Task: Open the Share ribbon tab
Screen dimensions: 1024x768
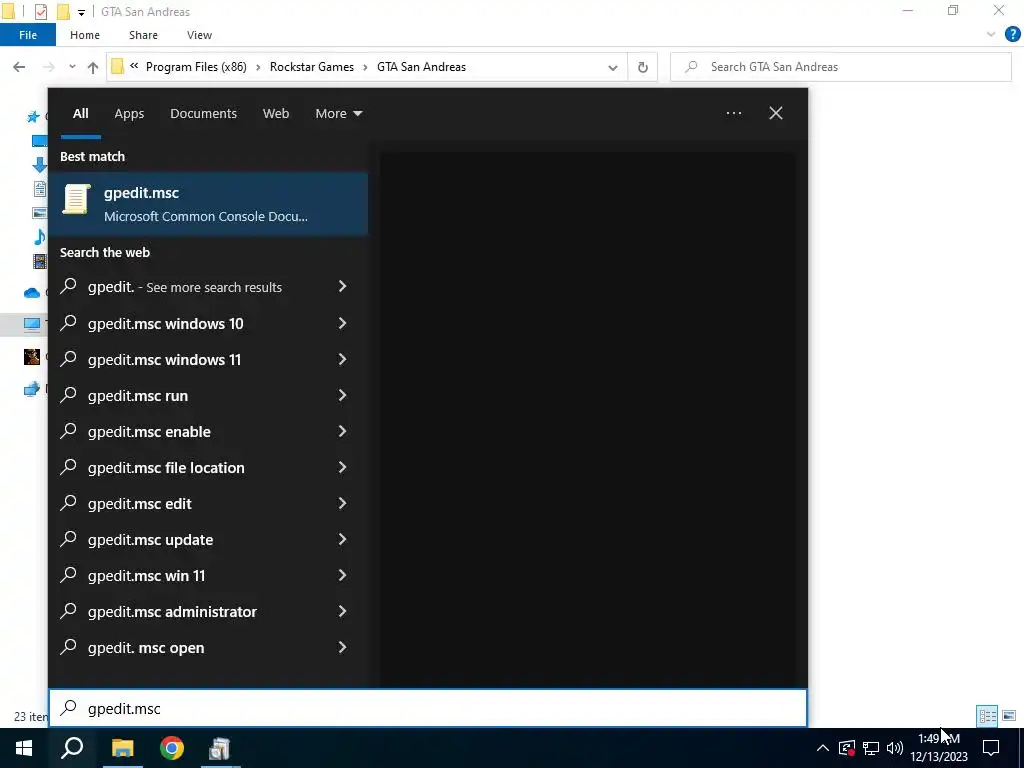Action: pyautogui.click(x=143, y=35)
